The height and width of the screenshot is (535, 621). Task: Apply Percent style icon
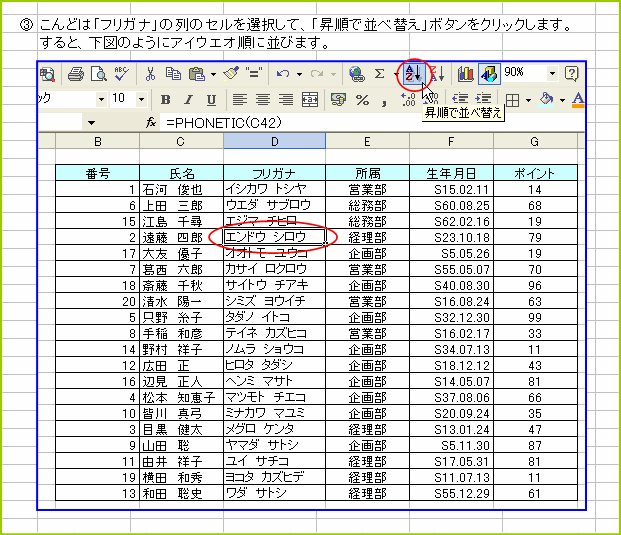362,100
